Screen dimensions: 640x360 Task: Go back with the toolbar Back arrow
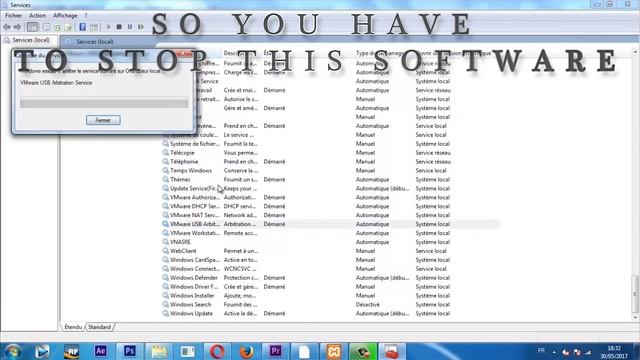7,27
